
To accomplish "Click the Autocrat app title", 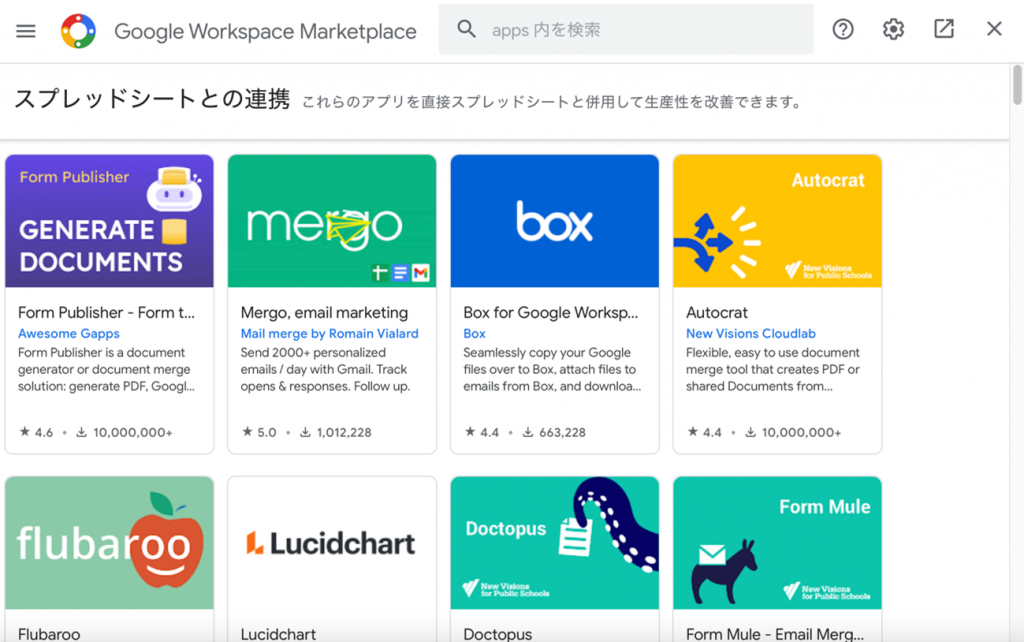I will point(716,313).
